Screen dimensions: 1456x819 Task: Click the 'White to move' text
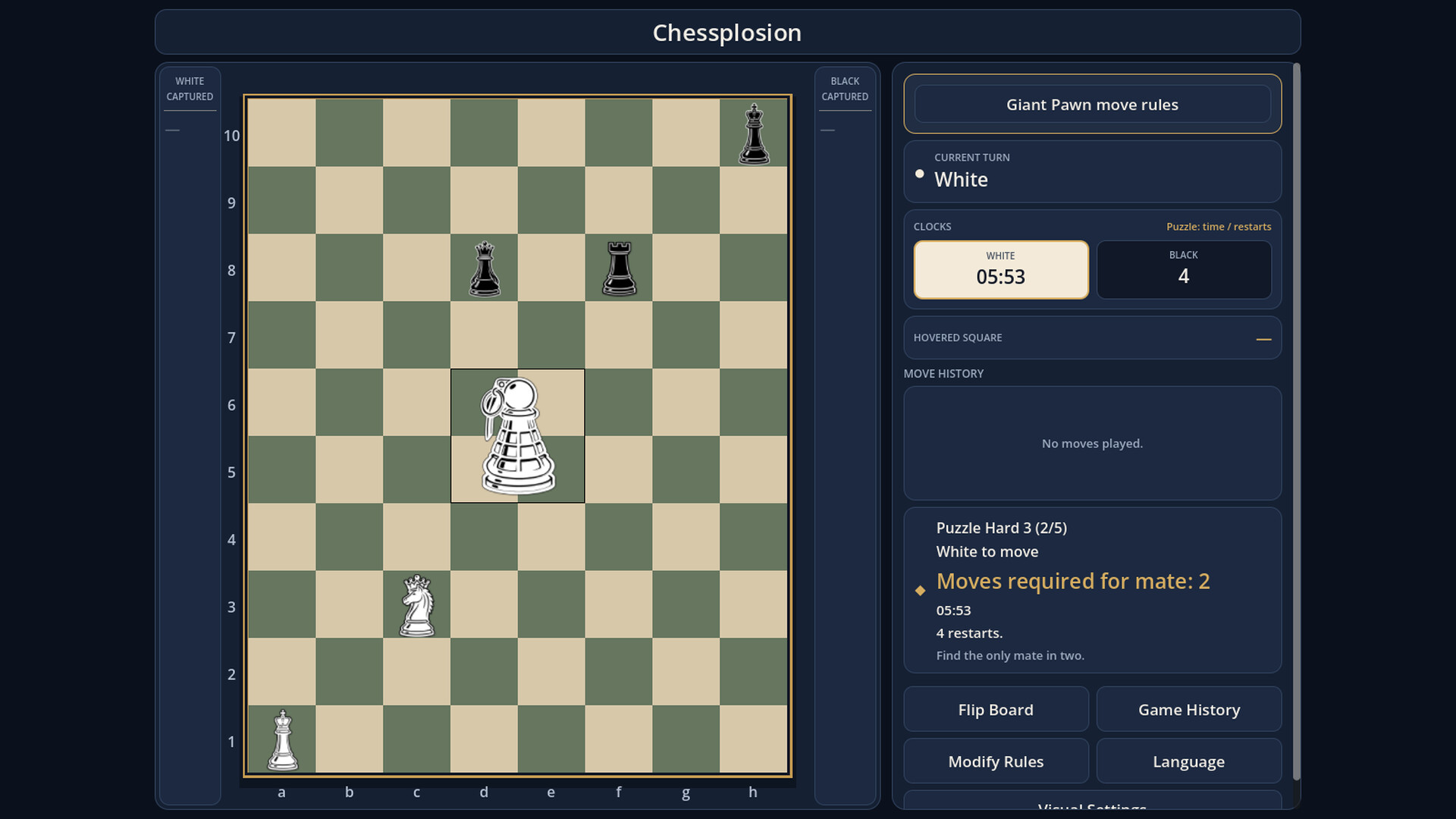tap(987, 552)
